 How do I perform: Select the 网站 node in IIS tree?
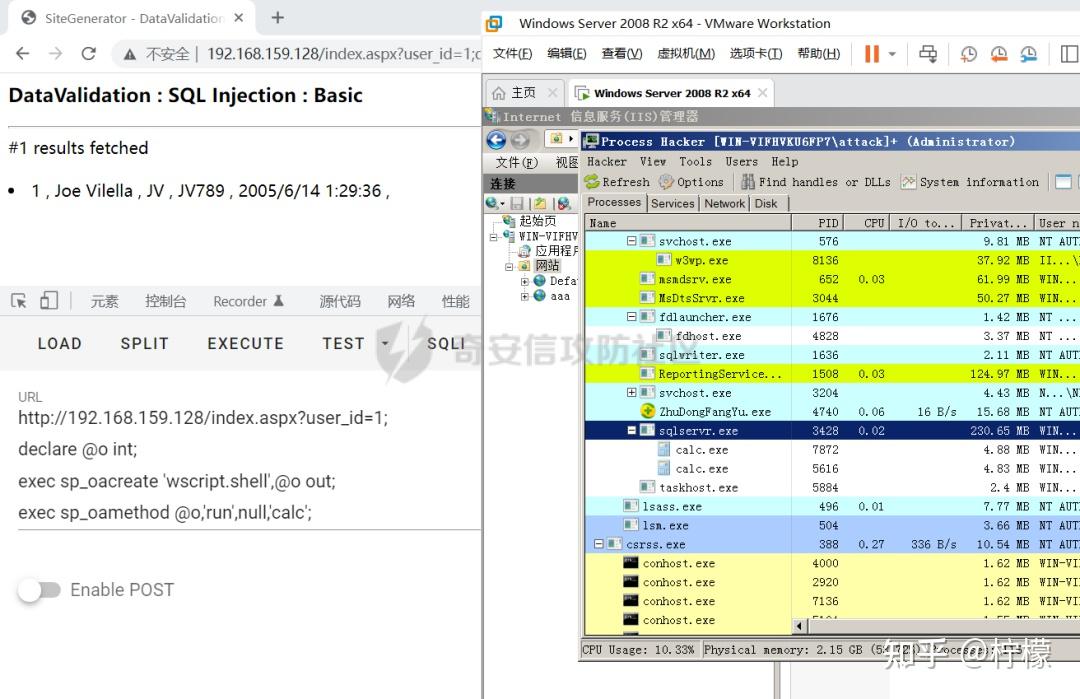click(x=548, y=266)
